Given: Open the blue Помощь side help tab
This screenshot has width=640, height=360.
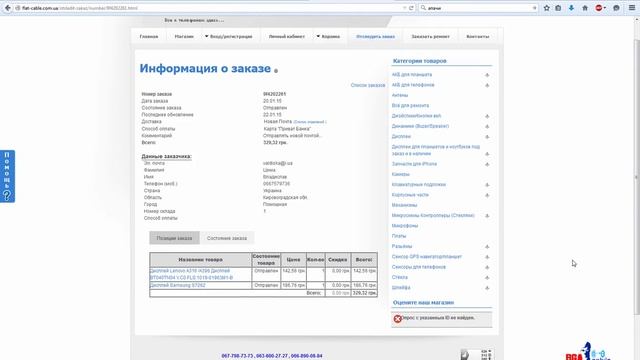Looking at the screenshot, I should click(7, 176).
